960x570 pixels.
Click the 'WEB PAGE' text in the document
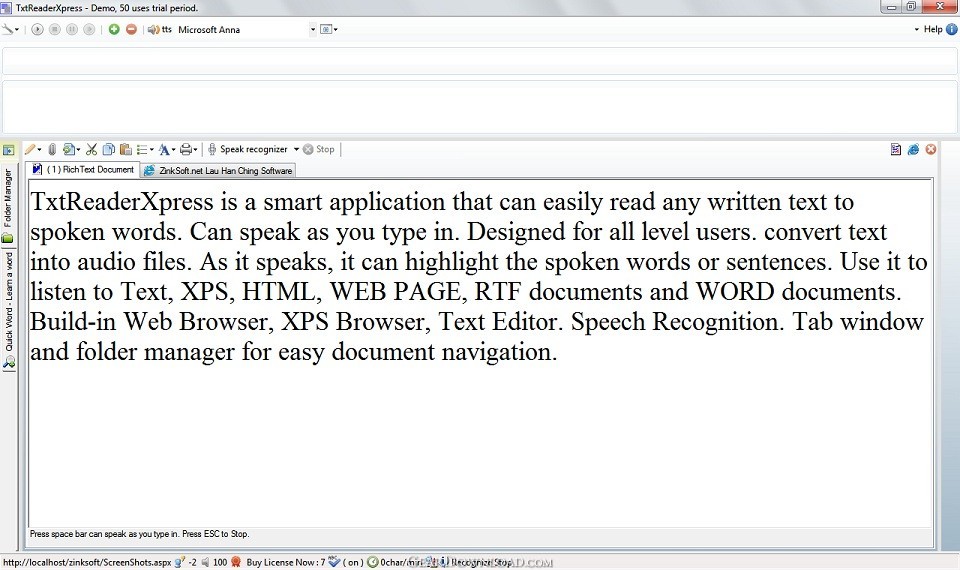coord(395,291)
